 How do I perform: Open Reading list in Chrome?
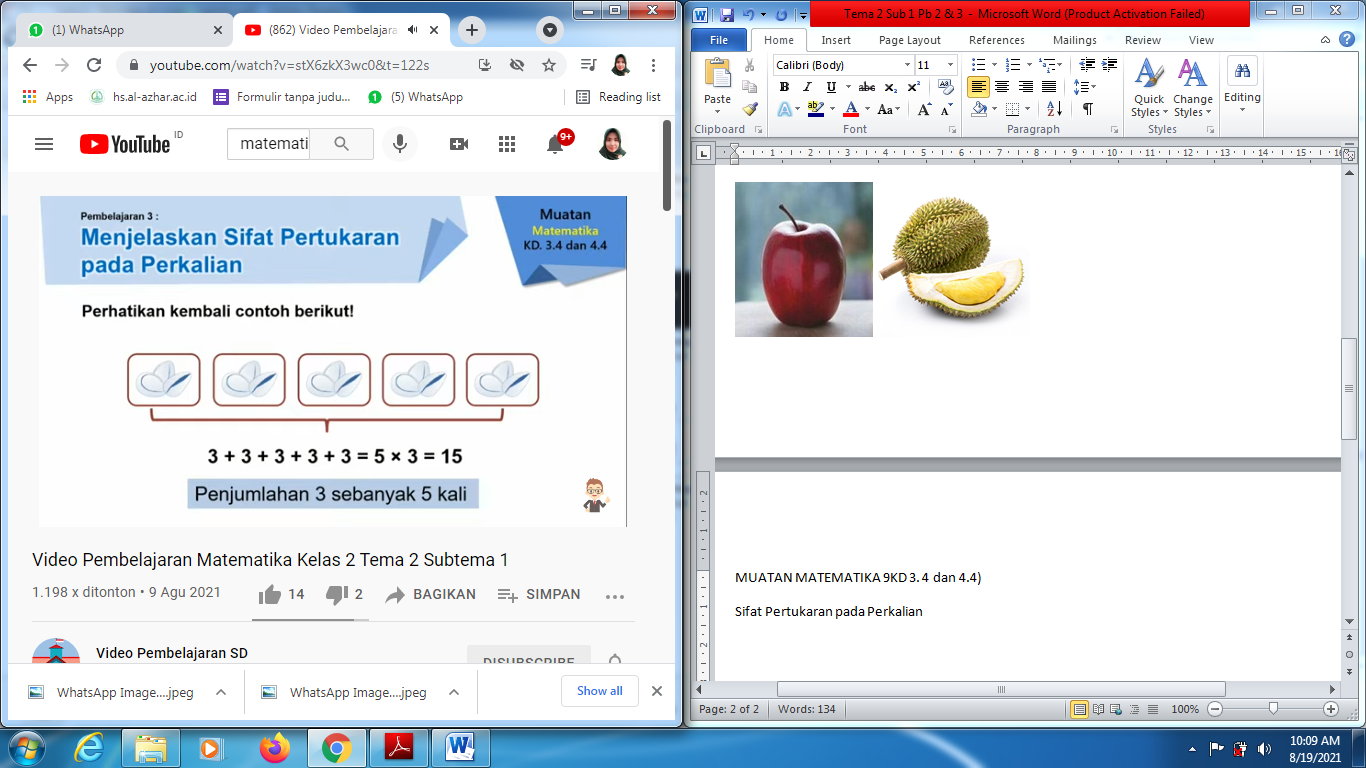click(x=619, y=97)
